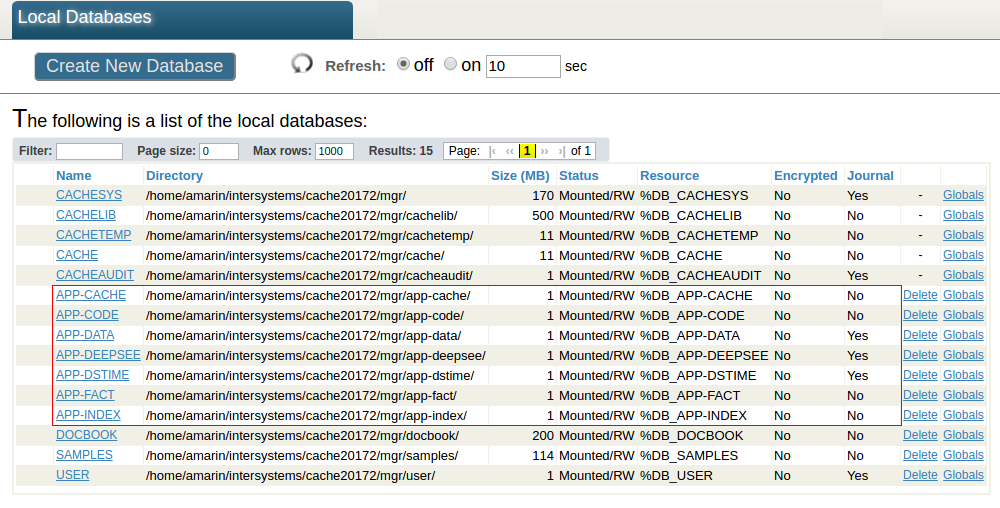1000x508 pixels.
Task: Delete the APP-CACHE database
Action: pyautogui.click(x=920, y=295)
